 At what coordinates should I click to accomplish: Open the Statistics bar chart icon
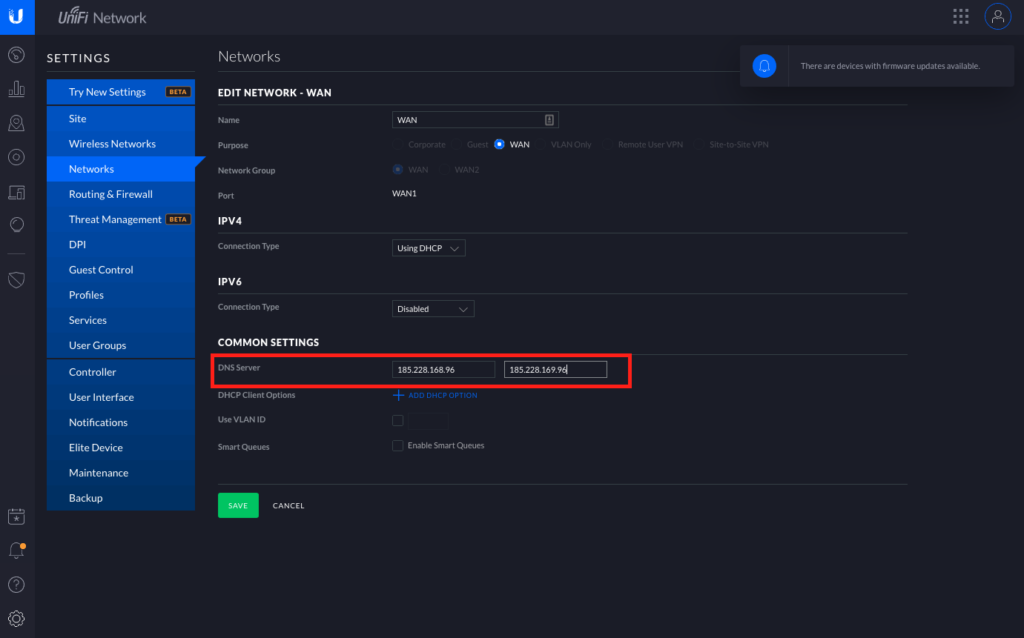pyautogui.click(x=16, y=89)
